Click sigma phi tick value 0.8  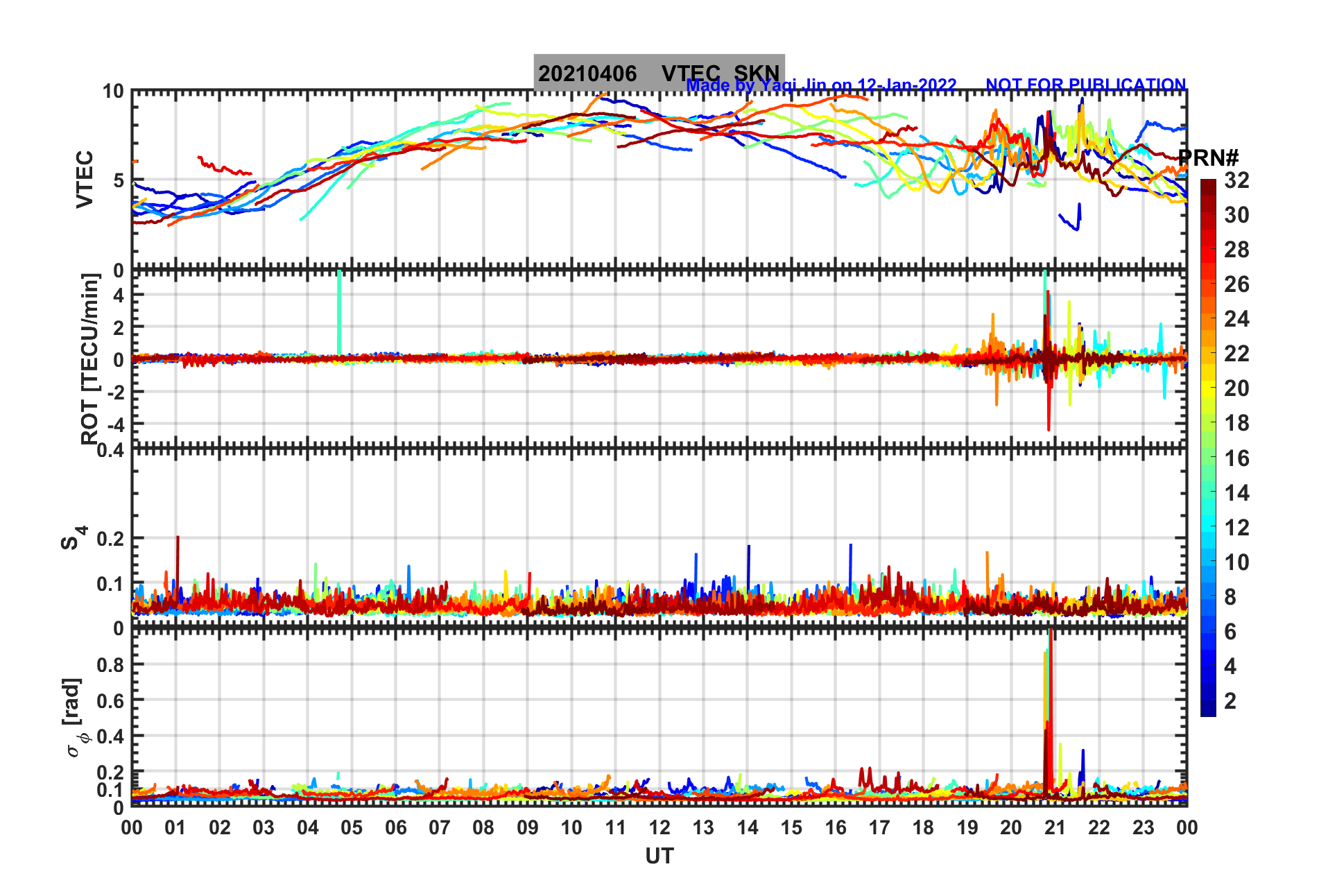(111, 664)
